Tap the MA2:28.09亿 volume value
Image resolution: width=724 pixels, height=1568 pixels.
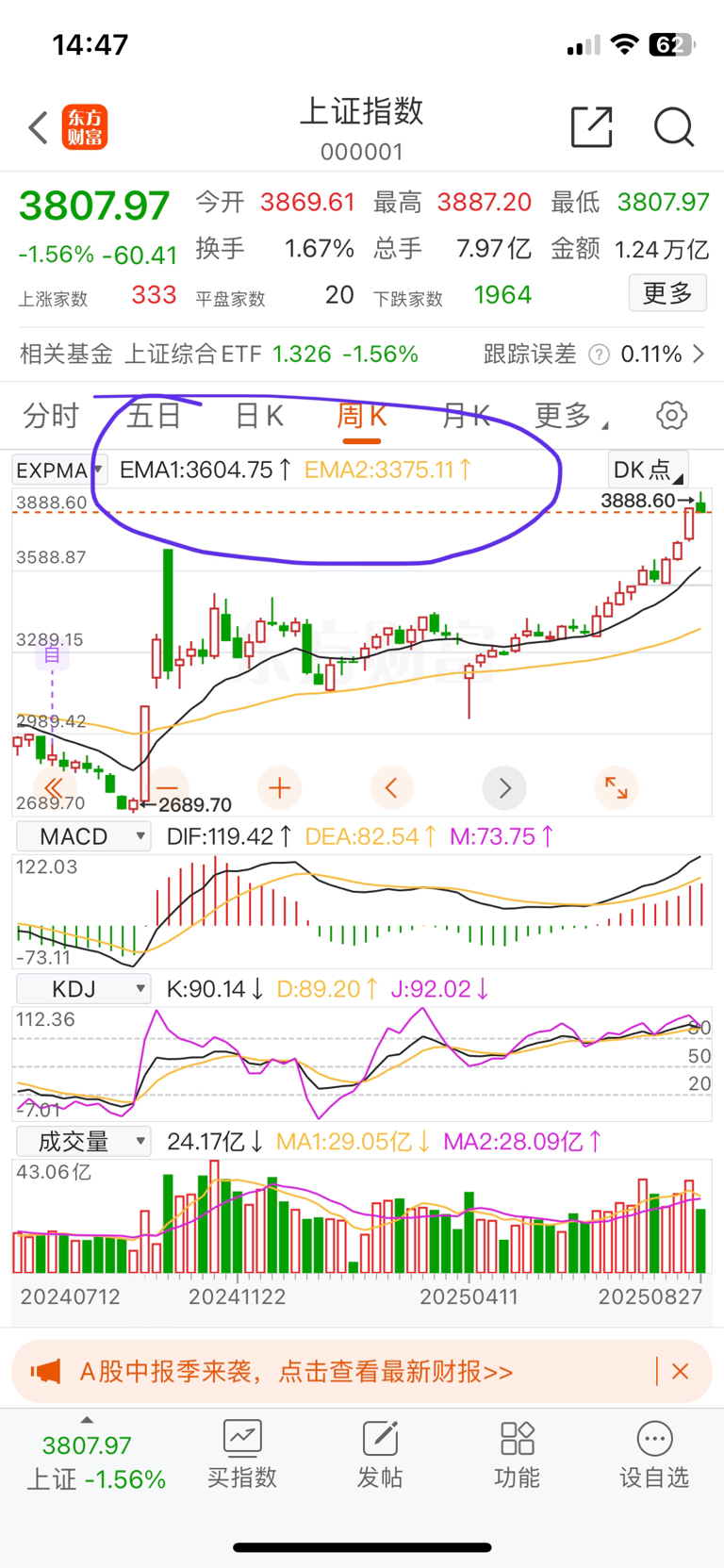[523, 1142]
